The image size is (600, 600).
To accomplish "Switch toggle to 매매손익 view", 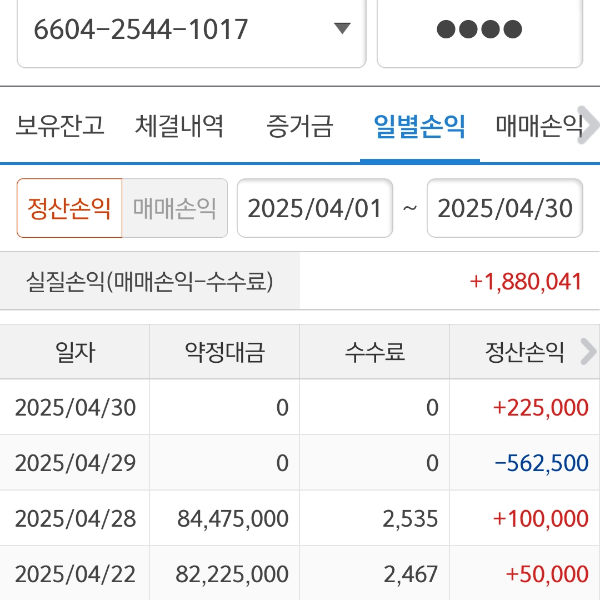I will [175, 208].
